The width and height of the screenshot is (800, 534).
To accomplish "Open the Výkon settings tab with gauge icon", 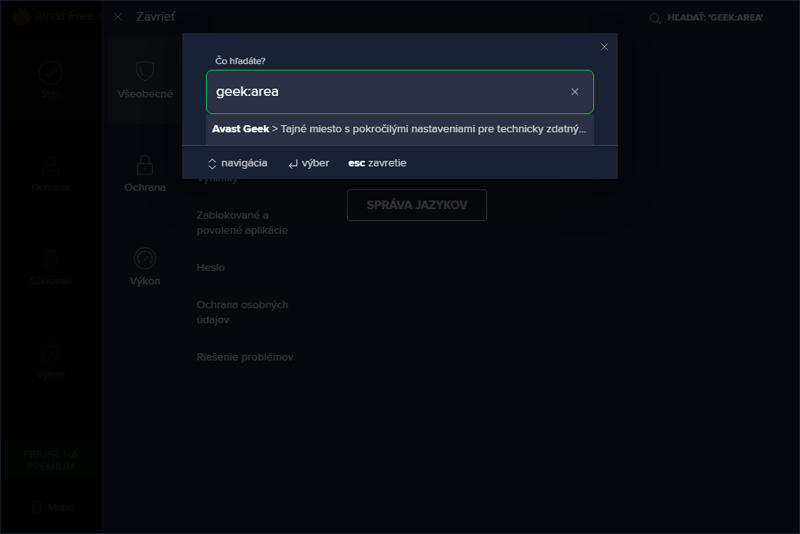I will (x=145, y=267).
